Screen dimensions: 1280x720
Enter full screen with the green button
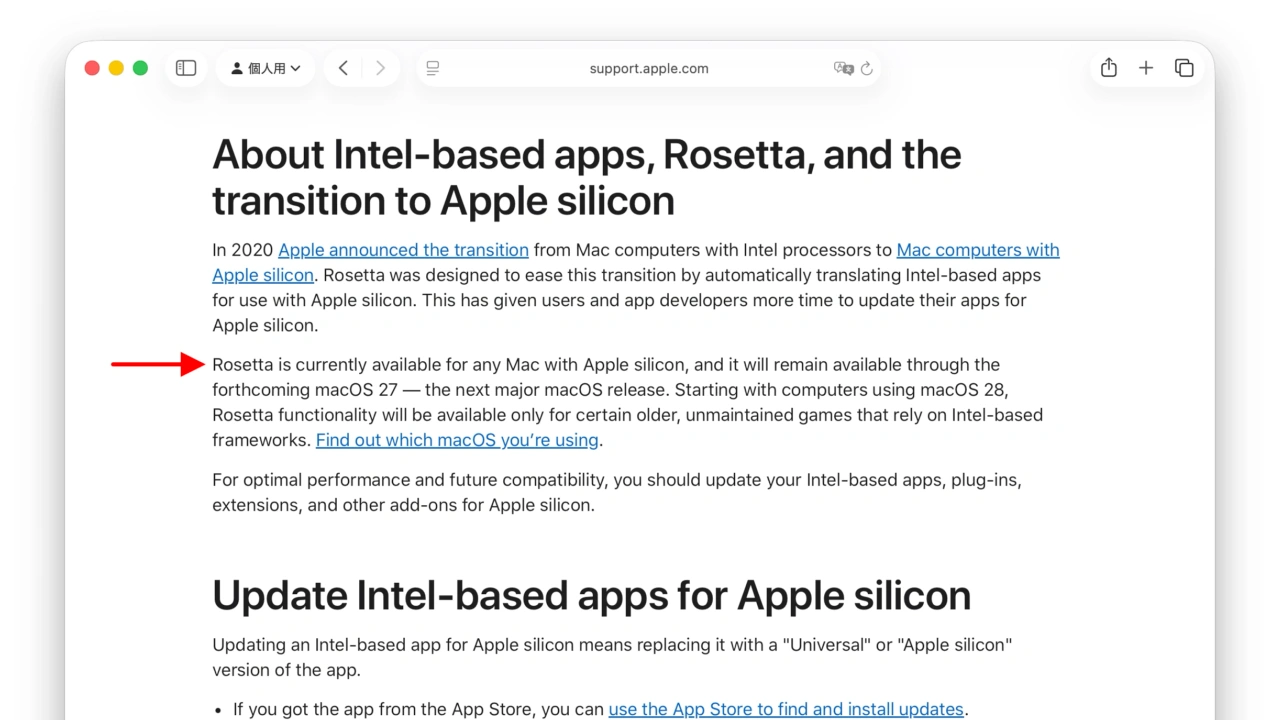140,68
